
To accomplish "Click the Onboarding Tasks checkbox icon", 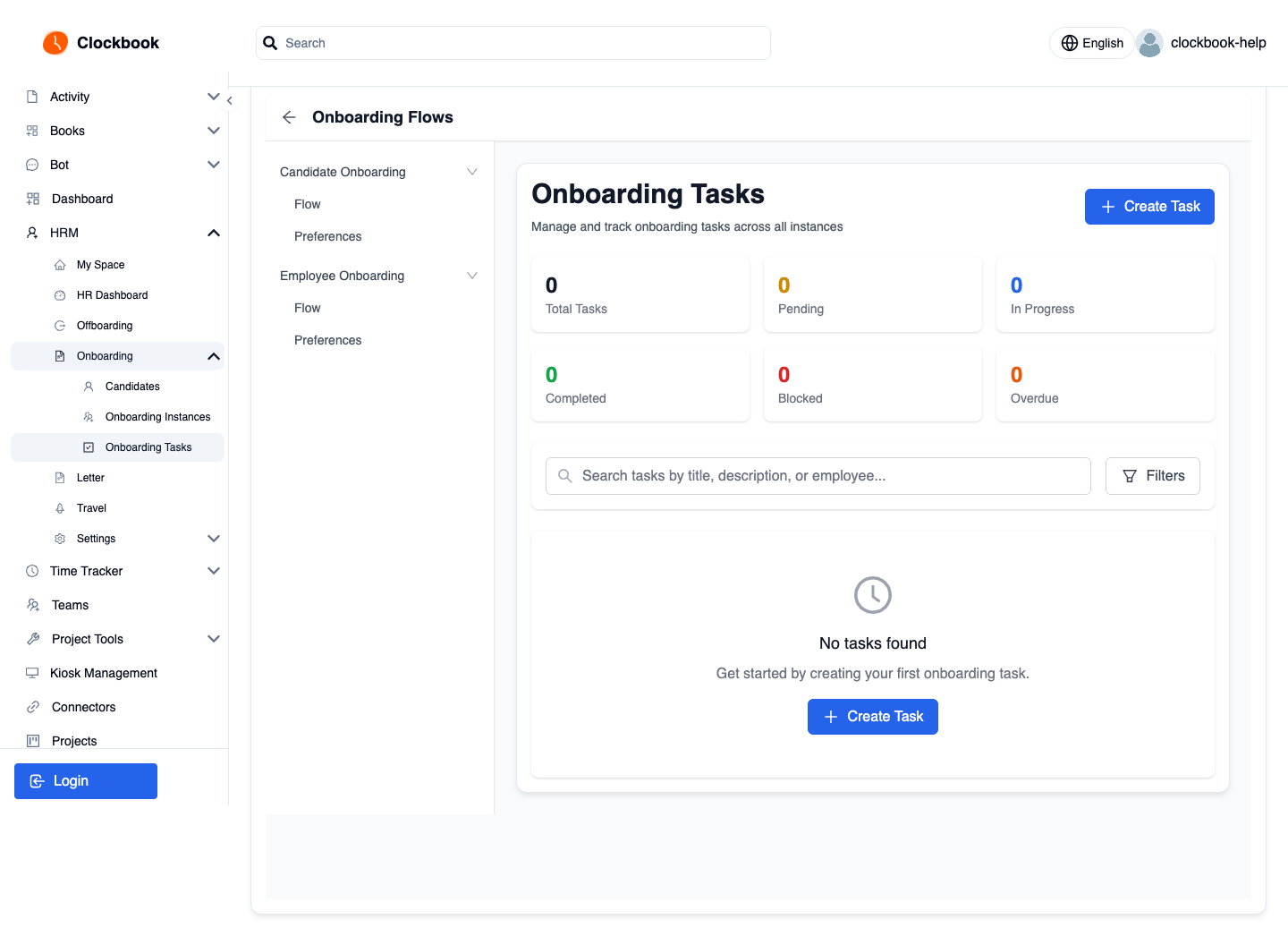I will point(89,447).
